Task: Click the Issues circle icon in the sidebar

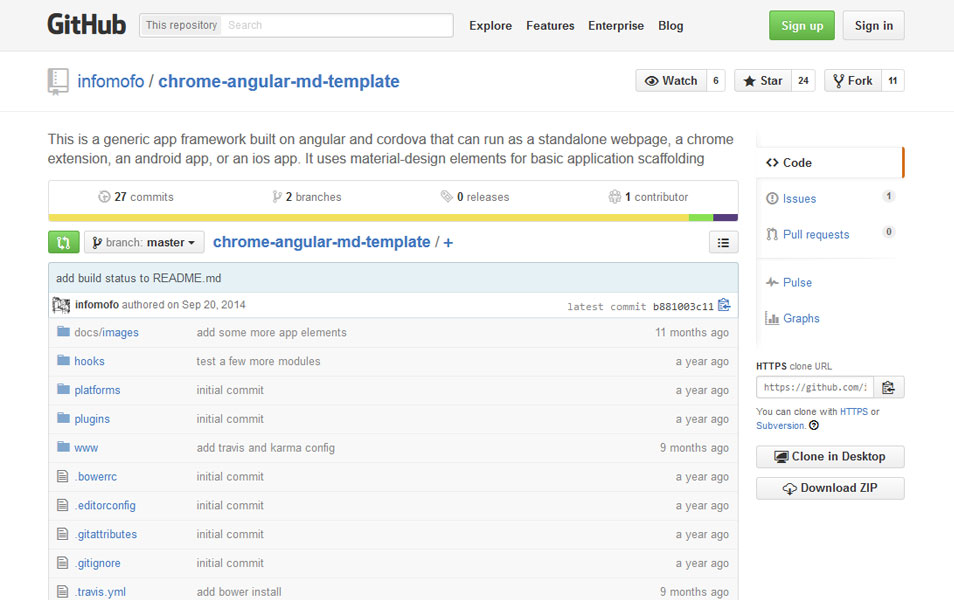Action: click(x=772, y=198)
